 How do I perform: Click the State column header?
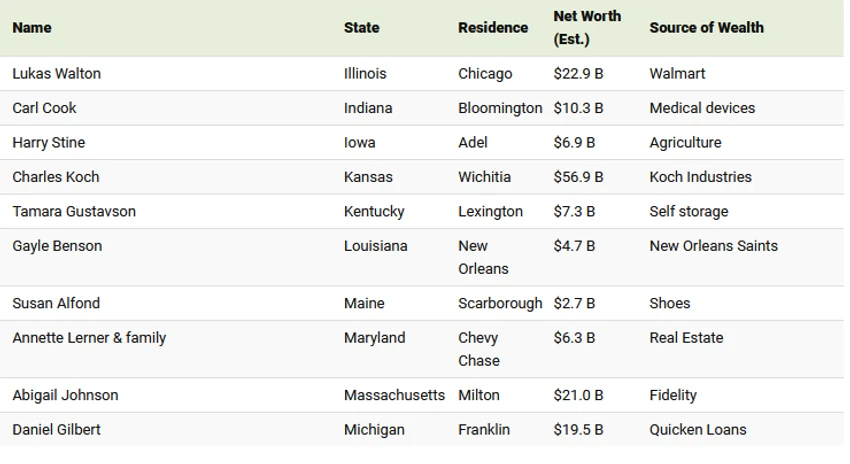tap(362, 28)
